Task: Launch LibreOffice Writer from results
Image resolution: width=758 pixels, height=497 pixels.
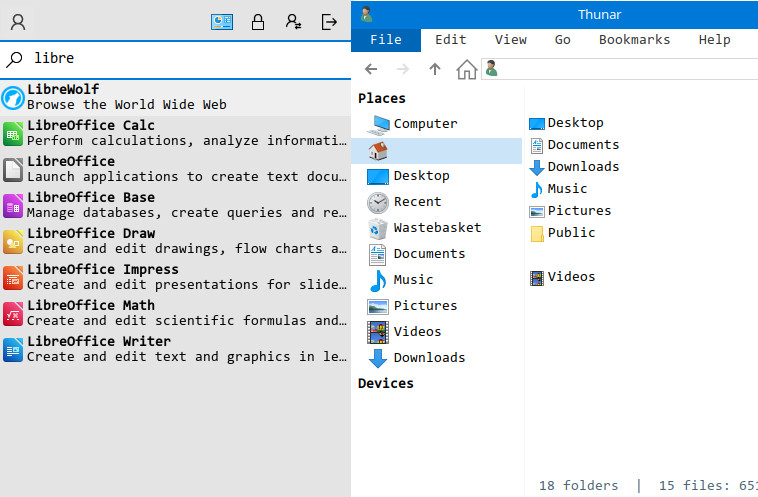Action: pos(175,349)
